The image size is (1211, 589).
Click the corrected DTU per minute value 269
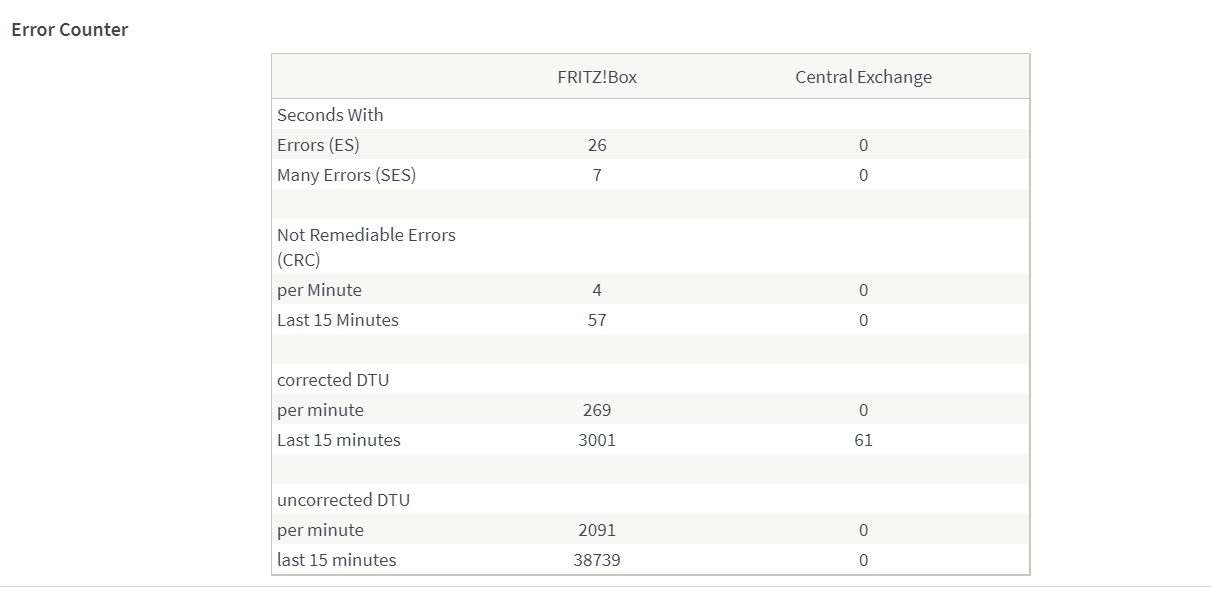tap(597, 410)
